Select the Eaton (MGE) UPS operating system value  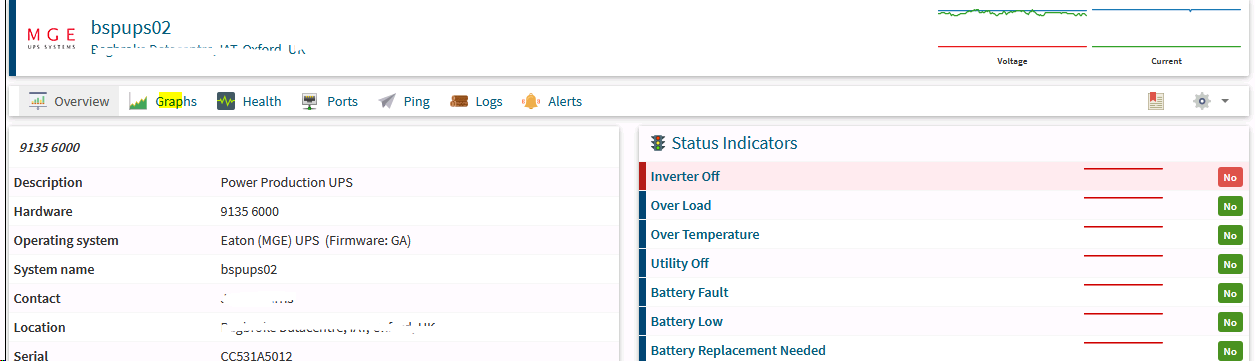click(x=316, y=240)
